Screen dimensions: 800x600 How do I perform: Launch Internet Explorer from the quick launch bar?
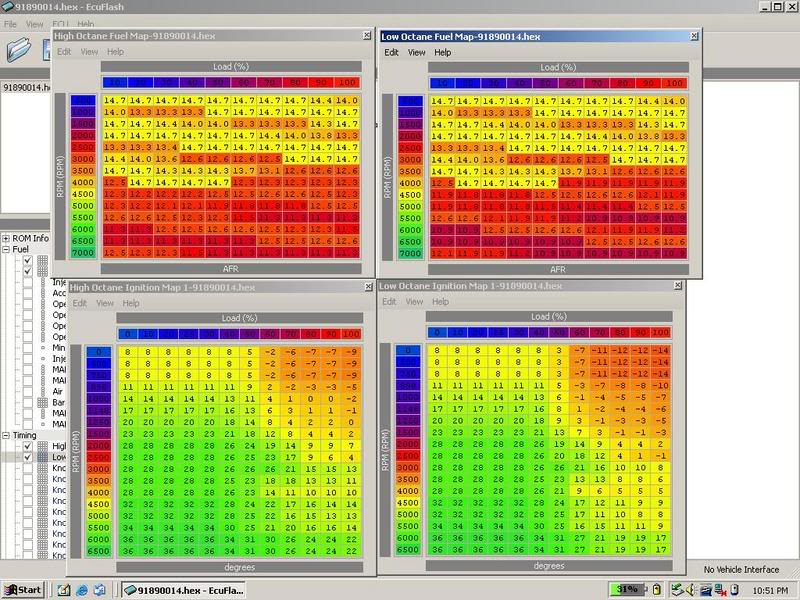click(x=82, y=590)
